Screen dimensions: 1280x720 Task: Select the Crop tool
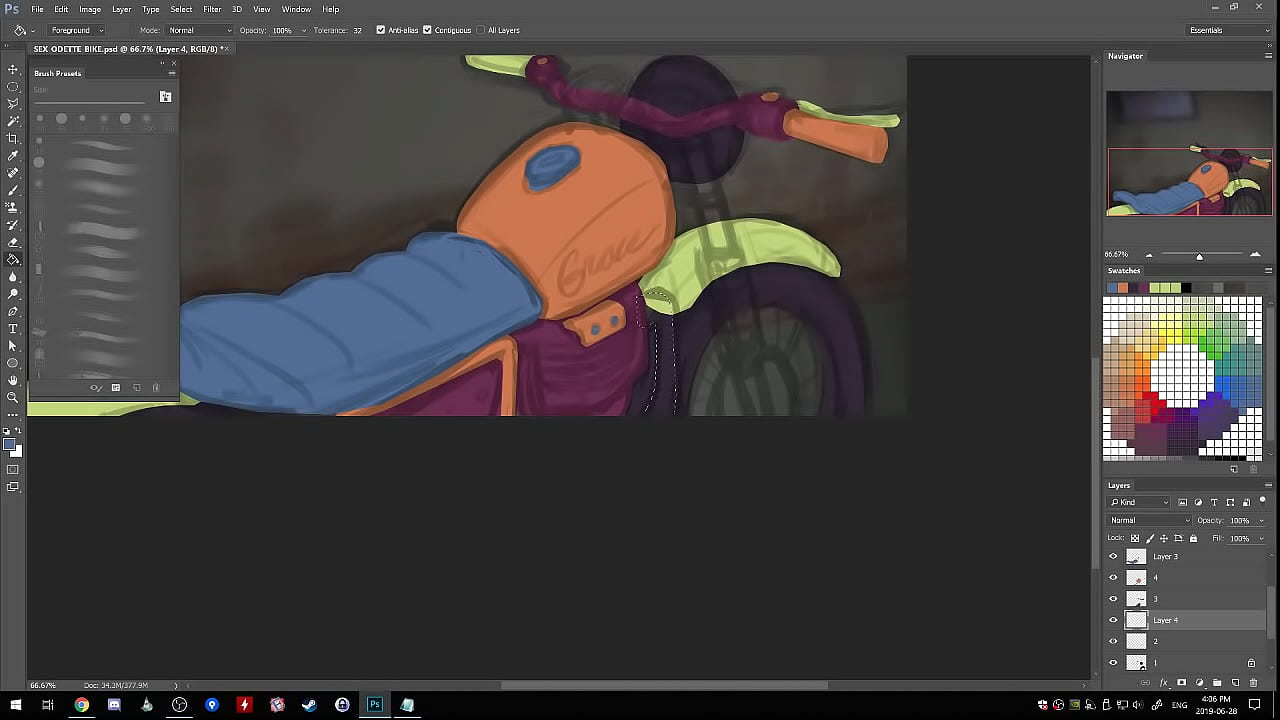pyautogui.click(x=13, y=138)
